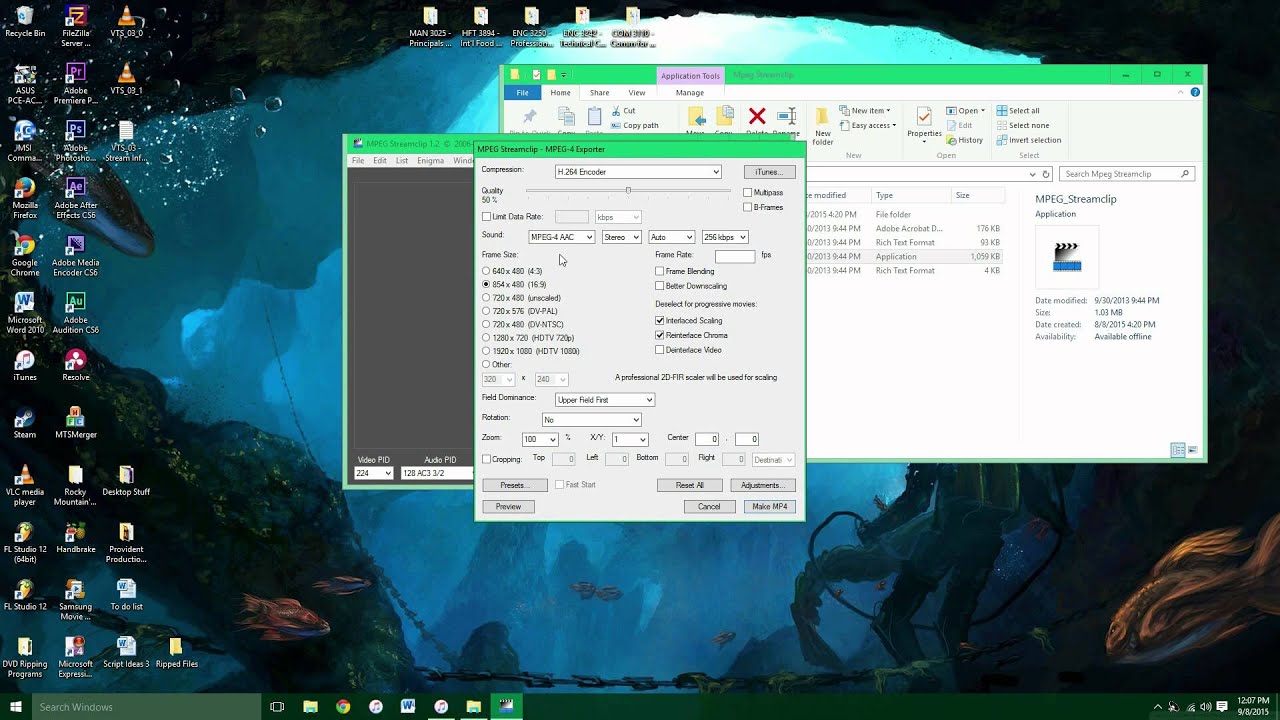This screenshot has width=1280, height=720.
Task: Open the Manage tab under Application Tools
Action: [690, 93]
